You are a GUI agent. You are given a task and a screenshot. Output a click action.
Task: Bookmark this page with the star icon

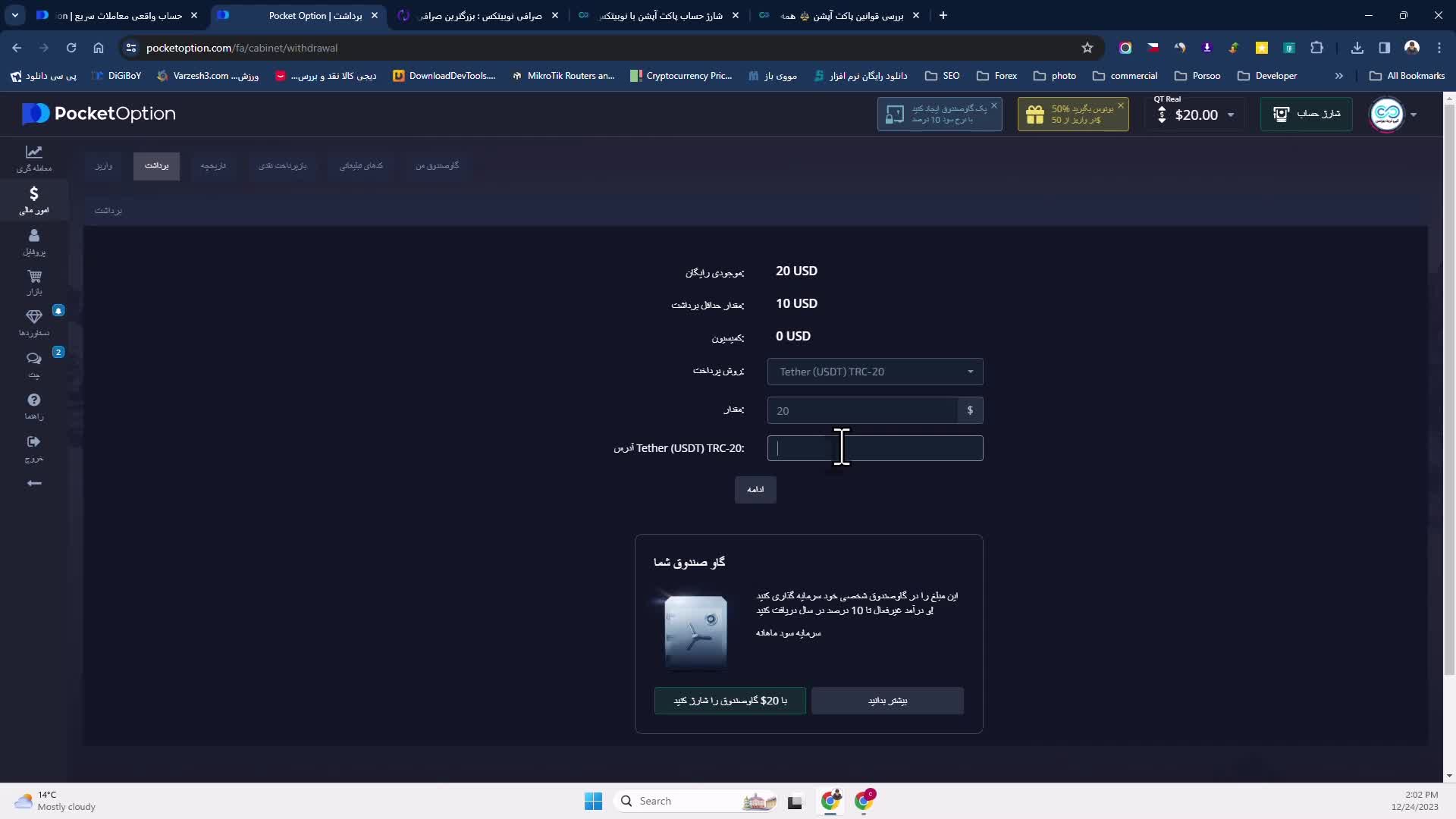pos(1087,48)
